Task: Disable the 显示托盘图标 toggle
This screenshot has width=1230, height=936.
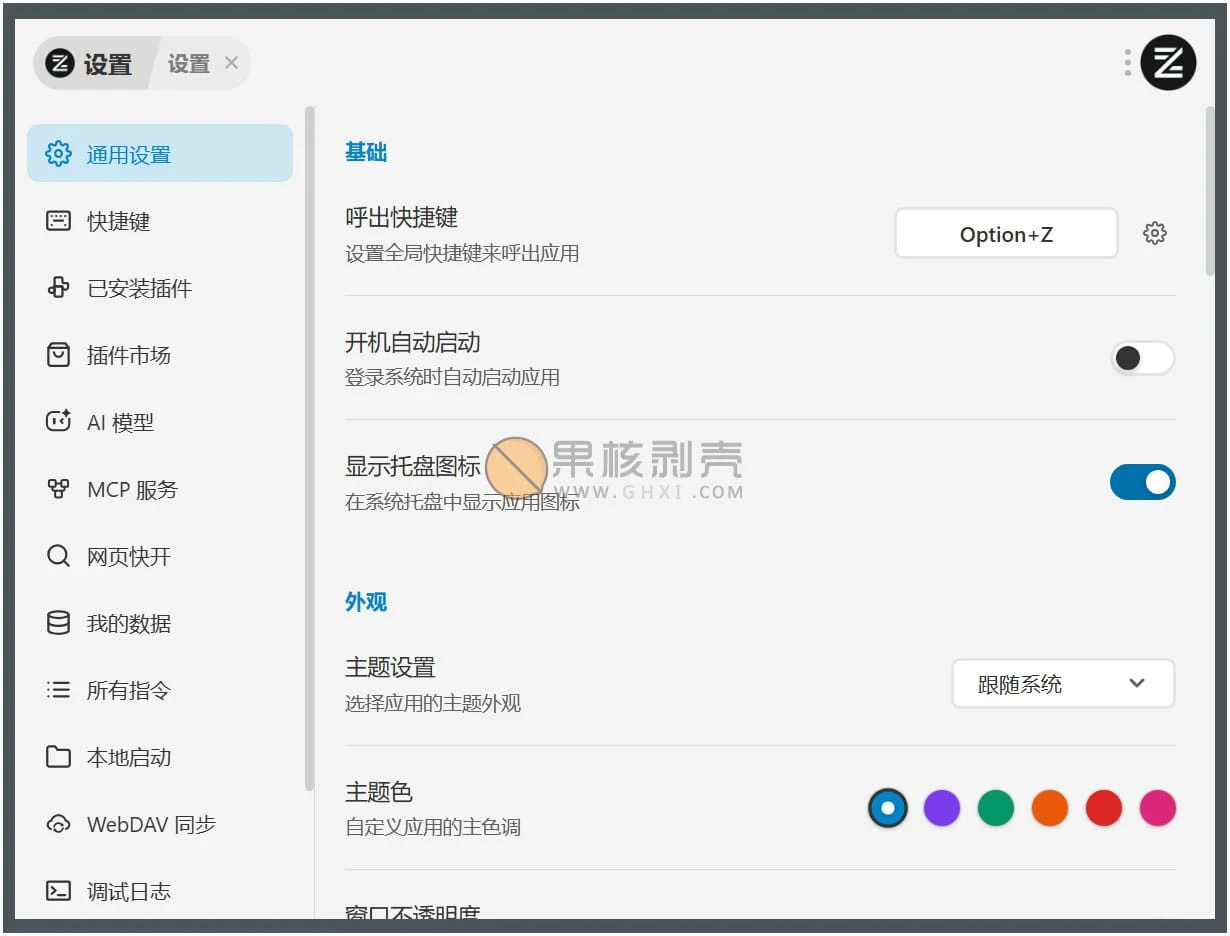Action: point(1142,482)
